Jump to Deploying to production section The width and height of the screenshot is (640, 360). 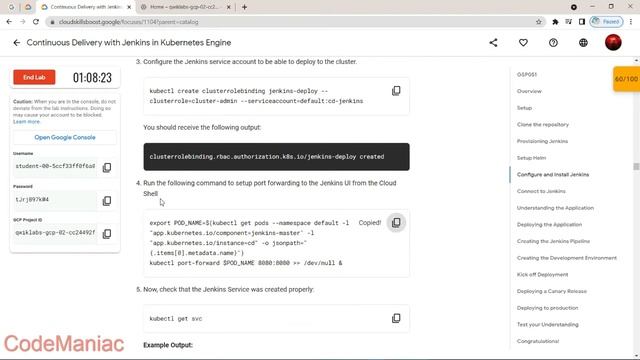tap(547, 308)
